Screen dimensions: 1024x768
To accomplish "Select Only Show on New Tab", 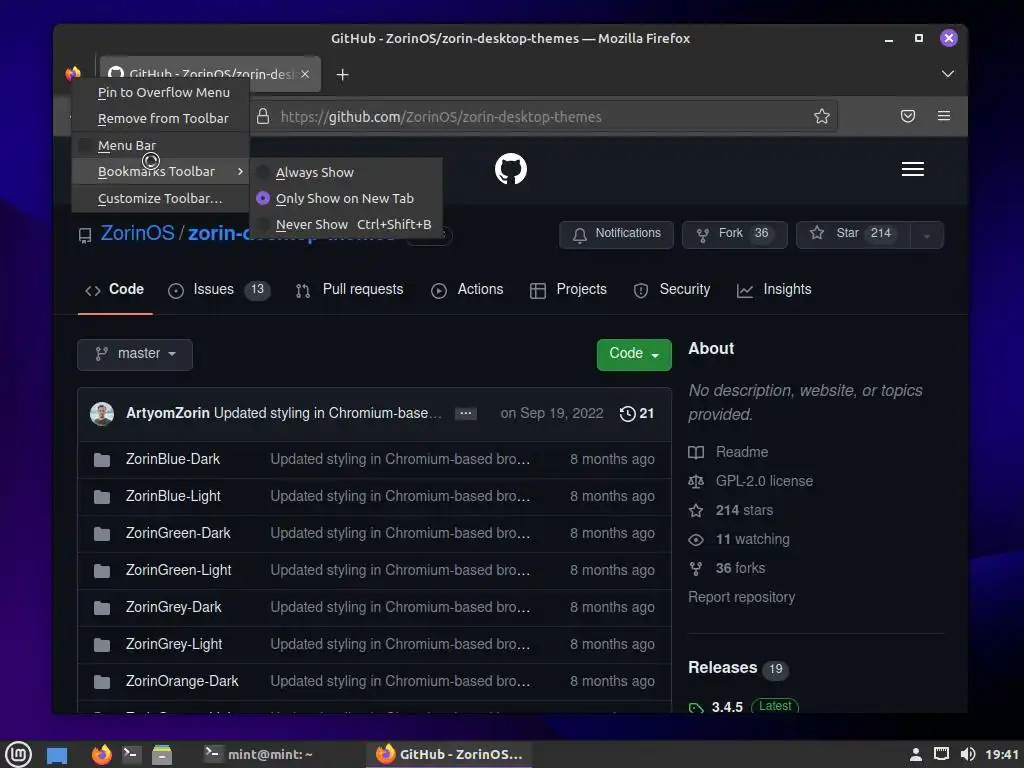I will [x=346, y=198].
